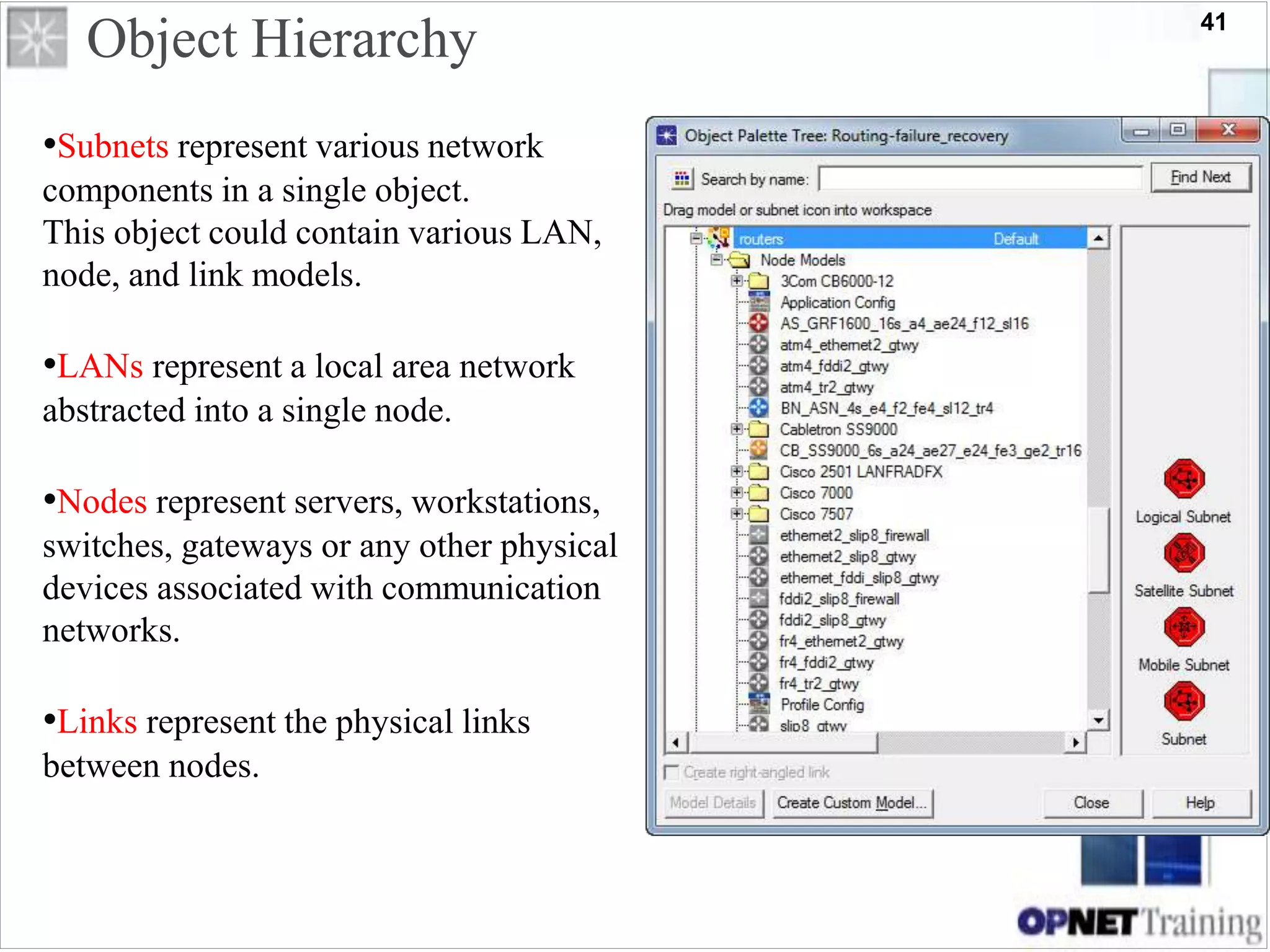Click the orange CB_SS9000 router icon
Viewport: 1270px width, 952px height.
pos(759,450)
